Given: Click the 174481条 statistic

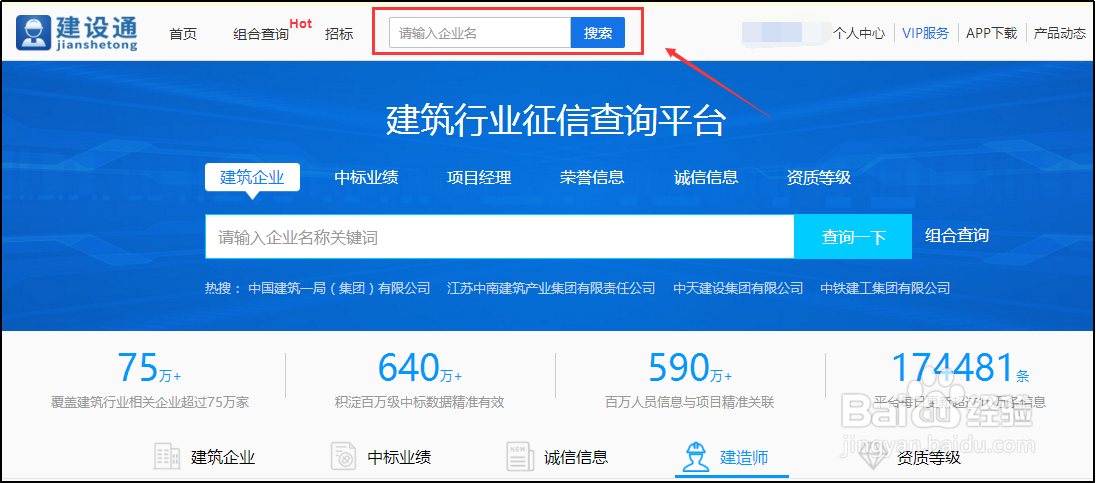Looking at the screenshot, I should (x=960, y=368).
